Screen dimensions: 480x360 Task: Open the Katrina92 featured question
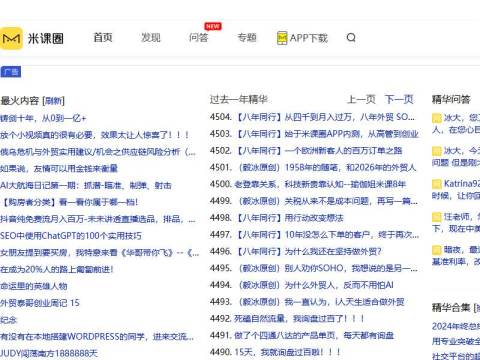click(456, 190)
